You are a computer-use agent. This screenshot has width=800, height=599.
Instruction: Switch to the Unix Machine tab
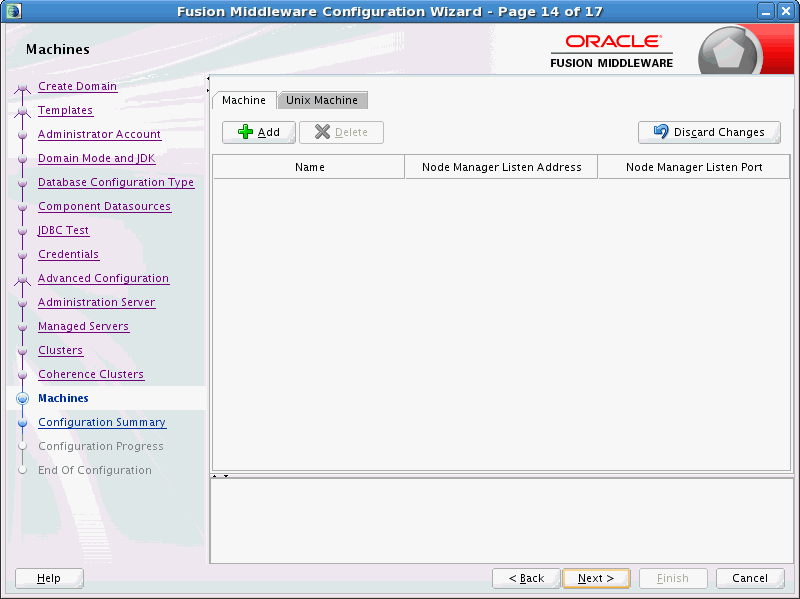coord(322,100)
